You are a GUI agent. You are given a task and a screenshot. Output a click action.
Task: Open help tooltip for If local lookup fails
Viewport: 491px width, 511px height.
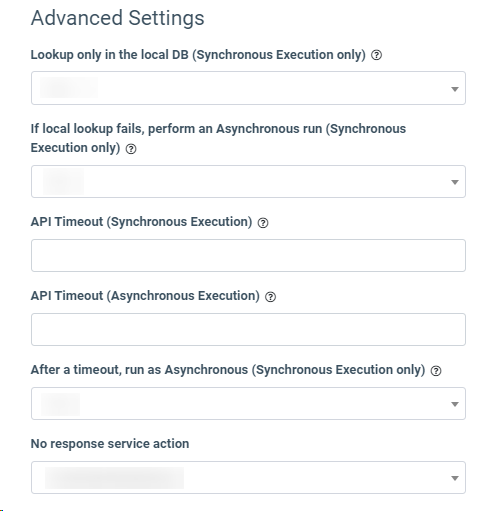[x=131, y=149]
